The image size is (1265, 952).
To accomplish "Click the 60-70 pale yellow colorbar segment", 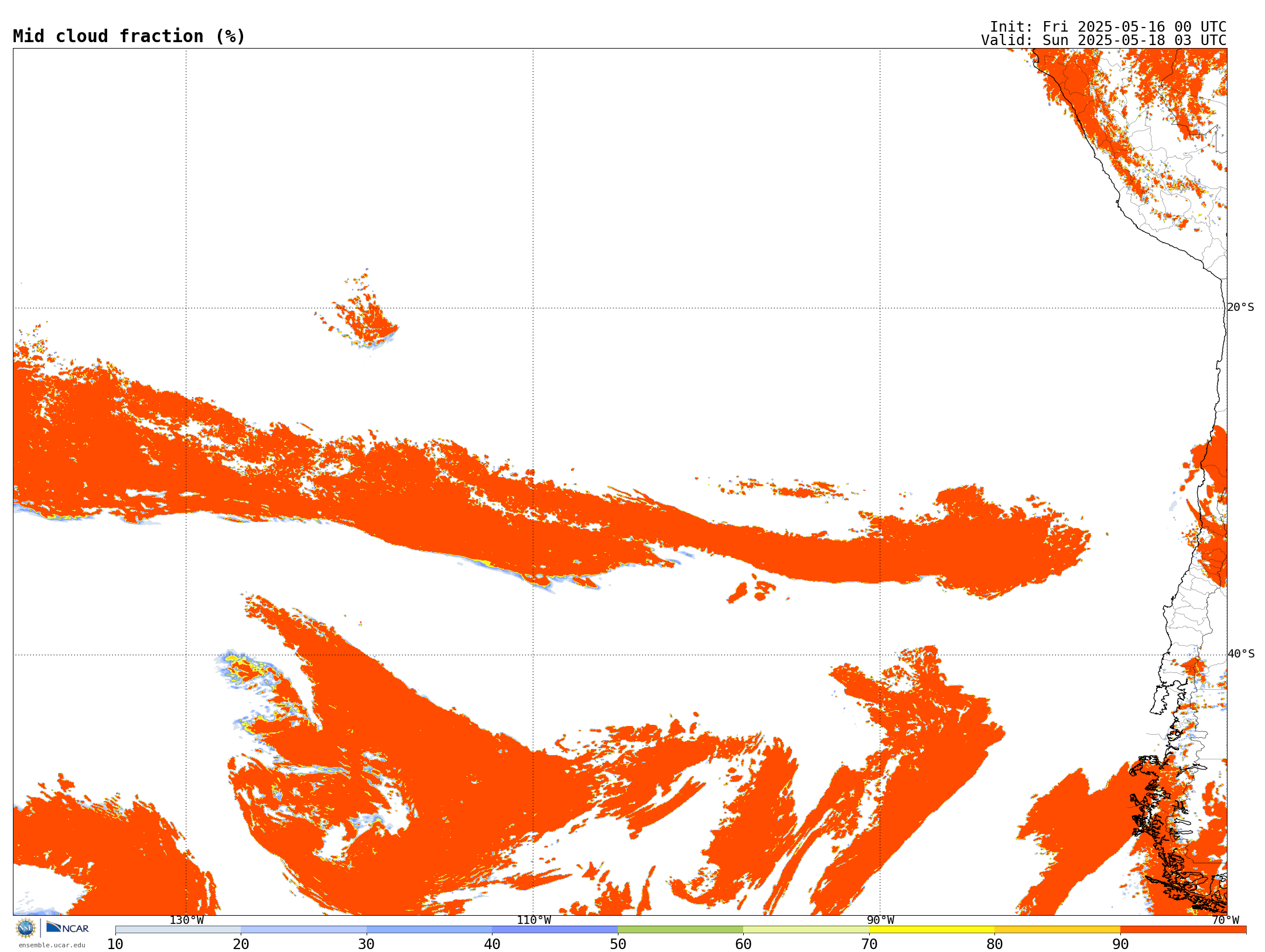I will (806, 929).
